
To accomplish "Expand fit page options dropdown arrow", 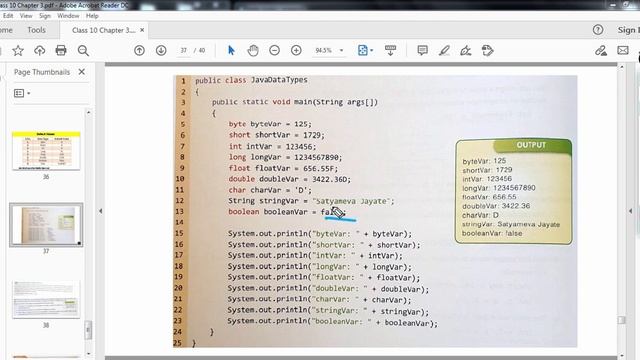I will [371, 51].
